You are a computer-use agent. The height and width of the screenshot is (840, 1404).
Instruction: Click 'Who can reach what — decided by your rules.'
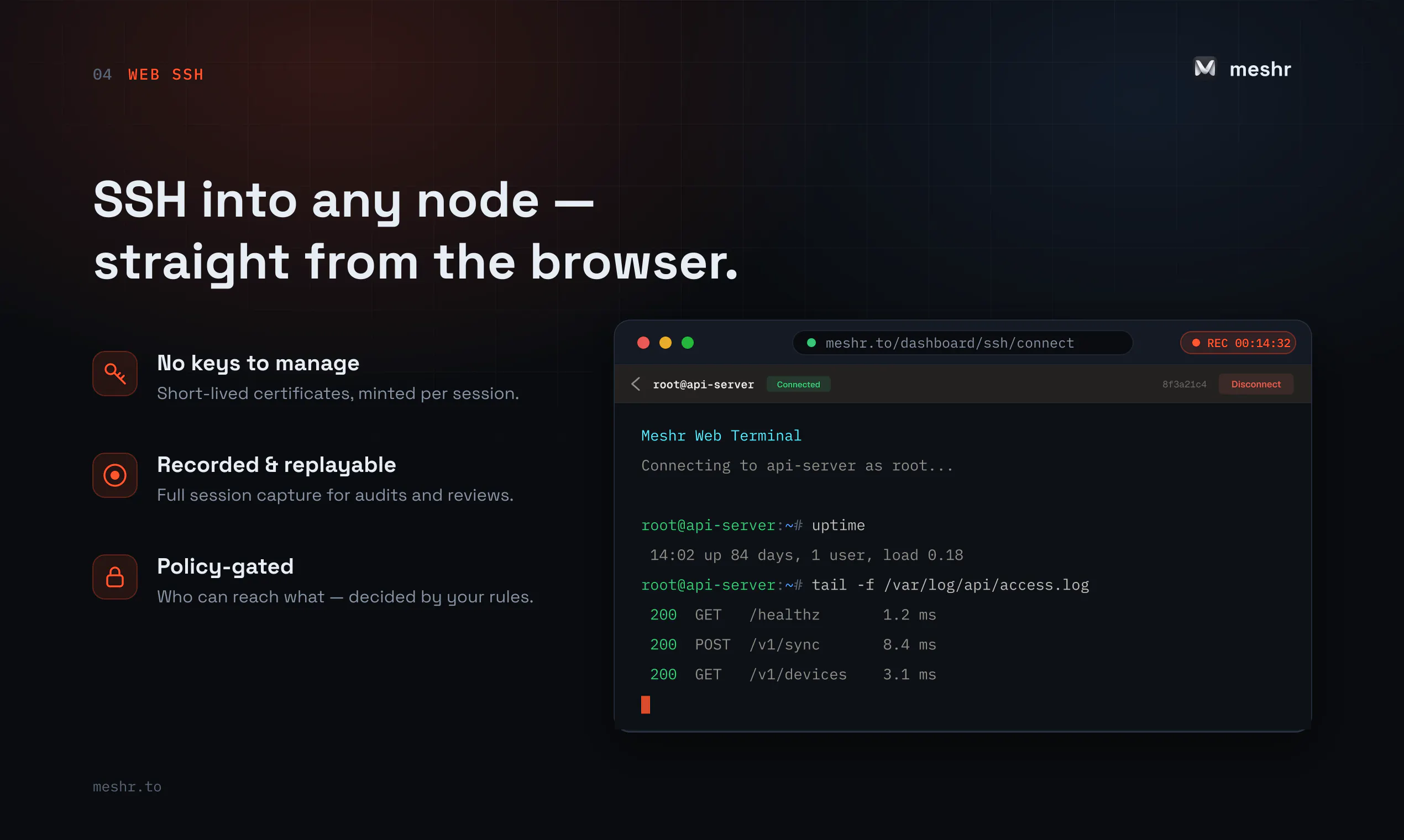coord(345,597)
